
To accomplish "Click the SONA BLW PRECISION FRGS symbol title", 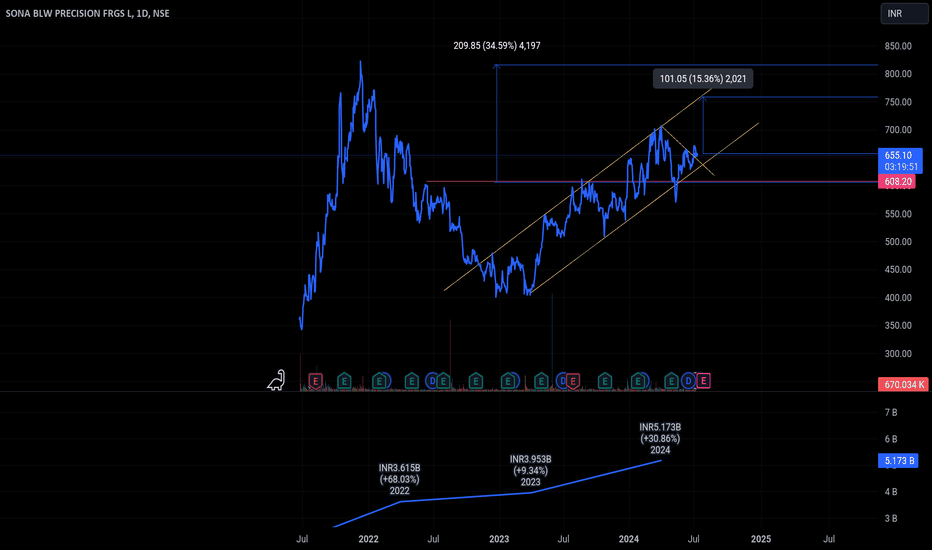I will tap(87, 13).
